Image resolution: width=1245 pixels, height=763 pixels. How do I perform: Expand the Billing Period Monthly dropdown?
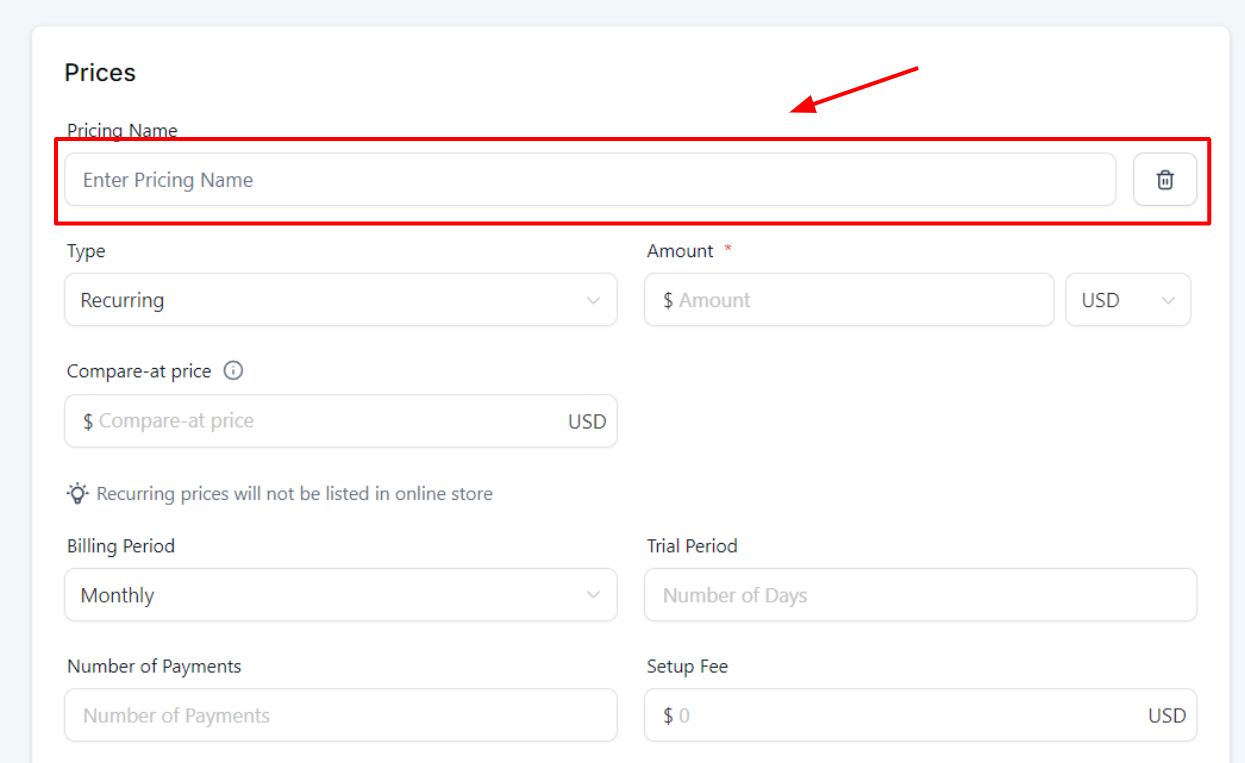click(340, 595)
